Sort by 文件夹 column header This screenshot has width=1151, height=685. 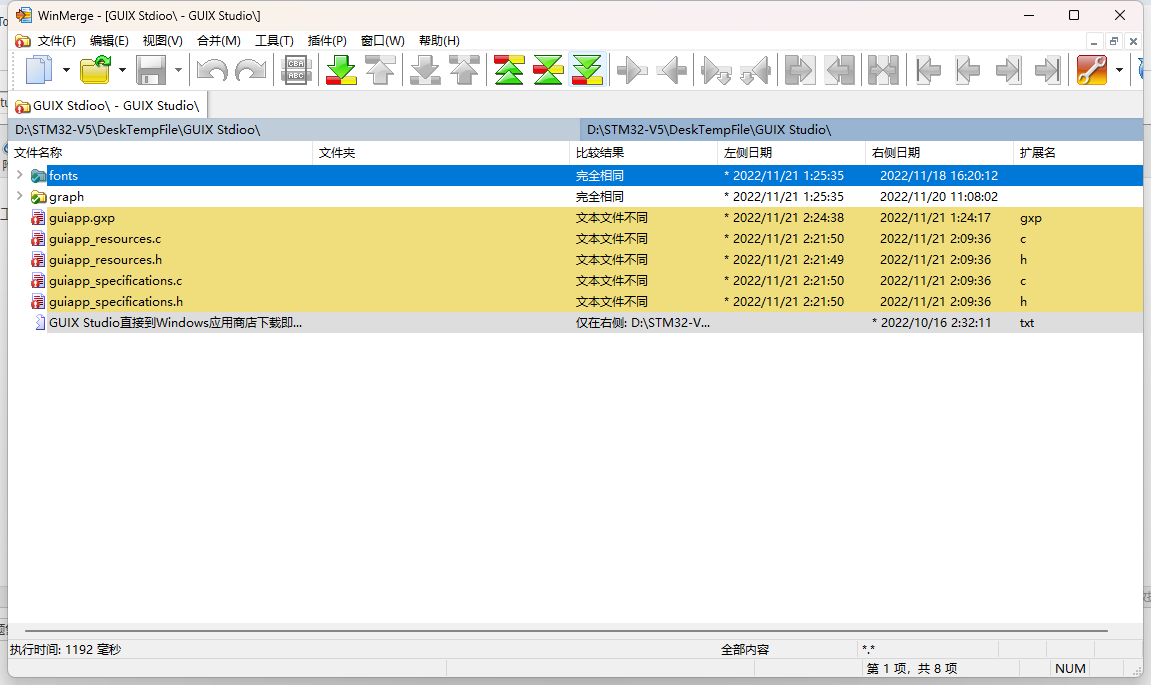click(x=440, y=153)
